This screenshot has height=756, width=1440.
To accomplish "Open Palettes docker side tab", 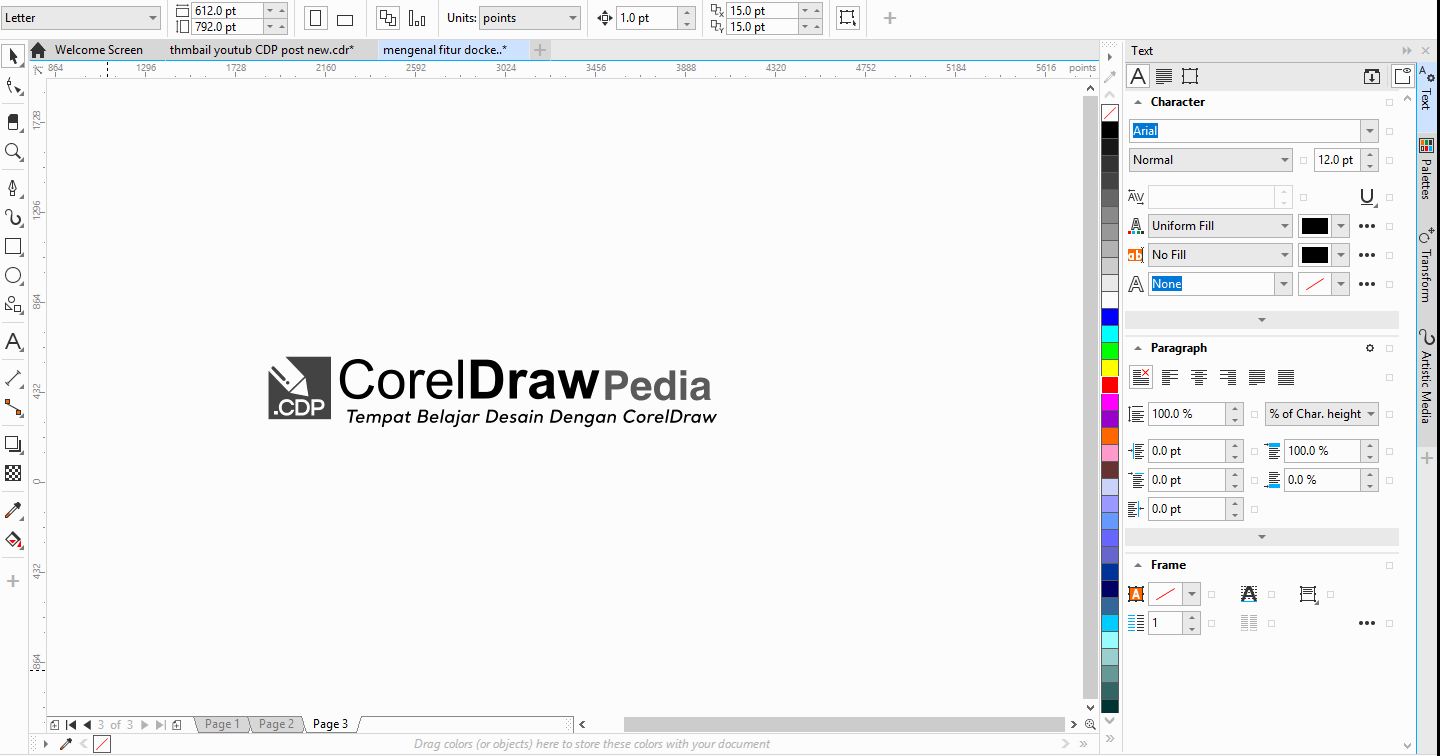I will [x=1427, y=170].
